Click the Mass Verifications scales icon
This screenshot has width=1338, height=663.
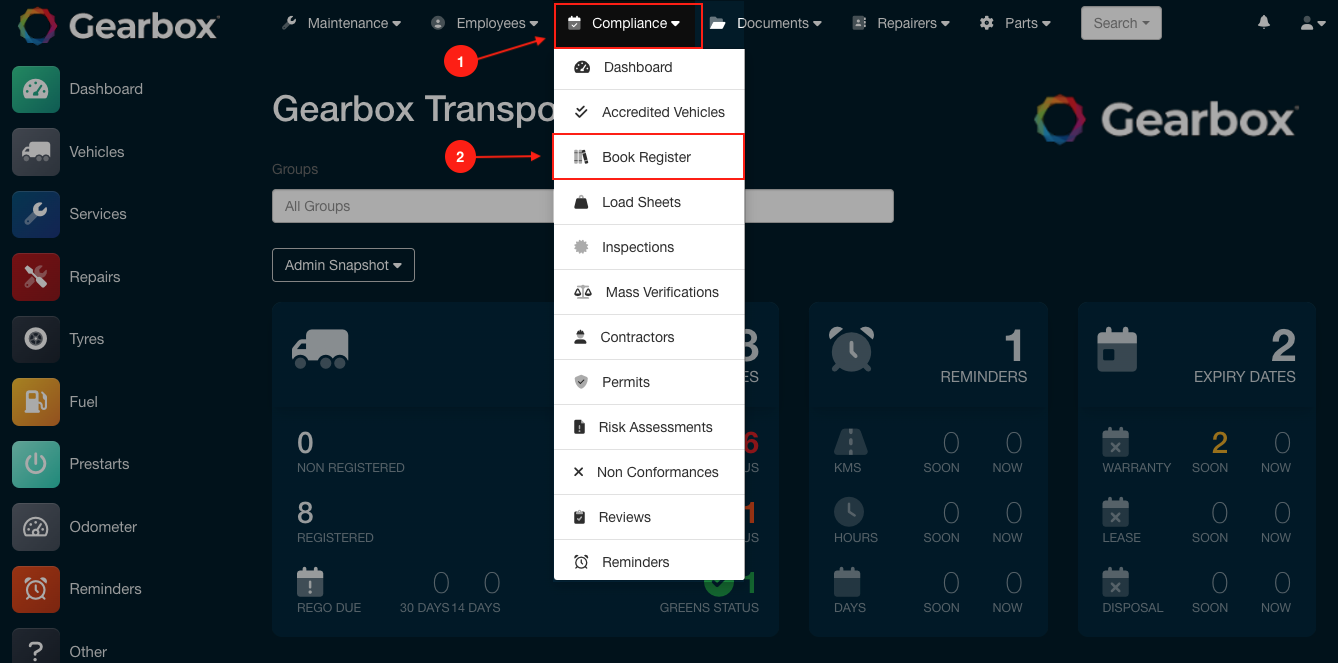[x=583, y=292]
